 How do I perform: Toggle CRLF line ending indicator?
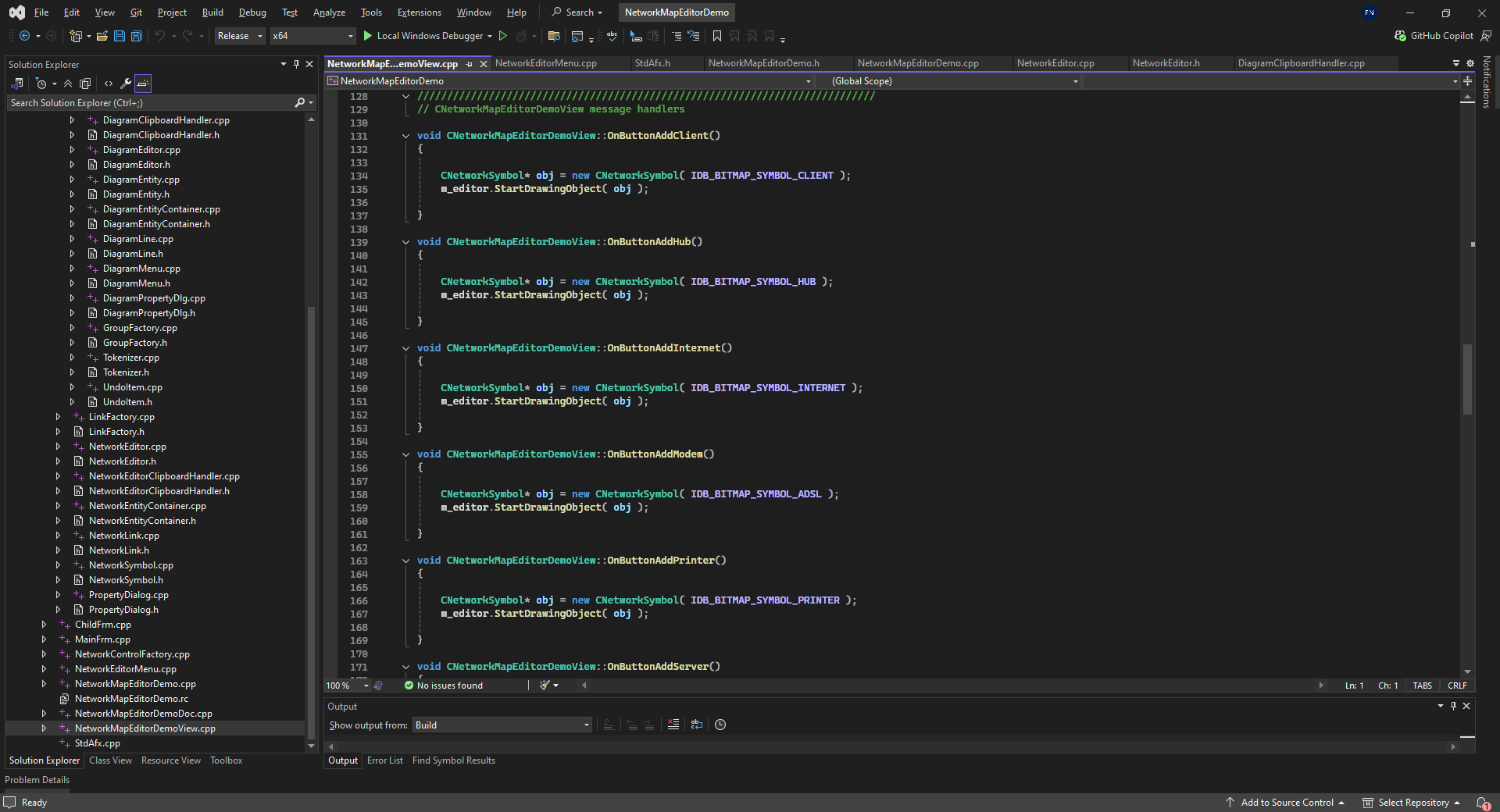[x=1457, y=686]
